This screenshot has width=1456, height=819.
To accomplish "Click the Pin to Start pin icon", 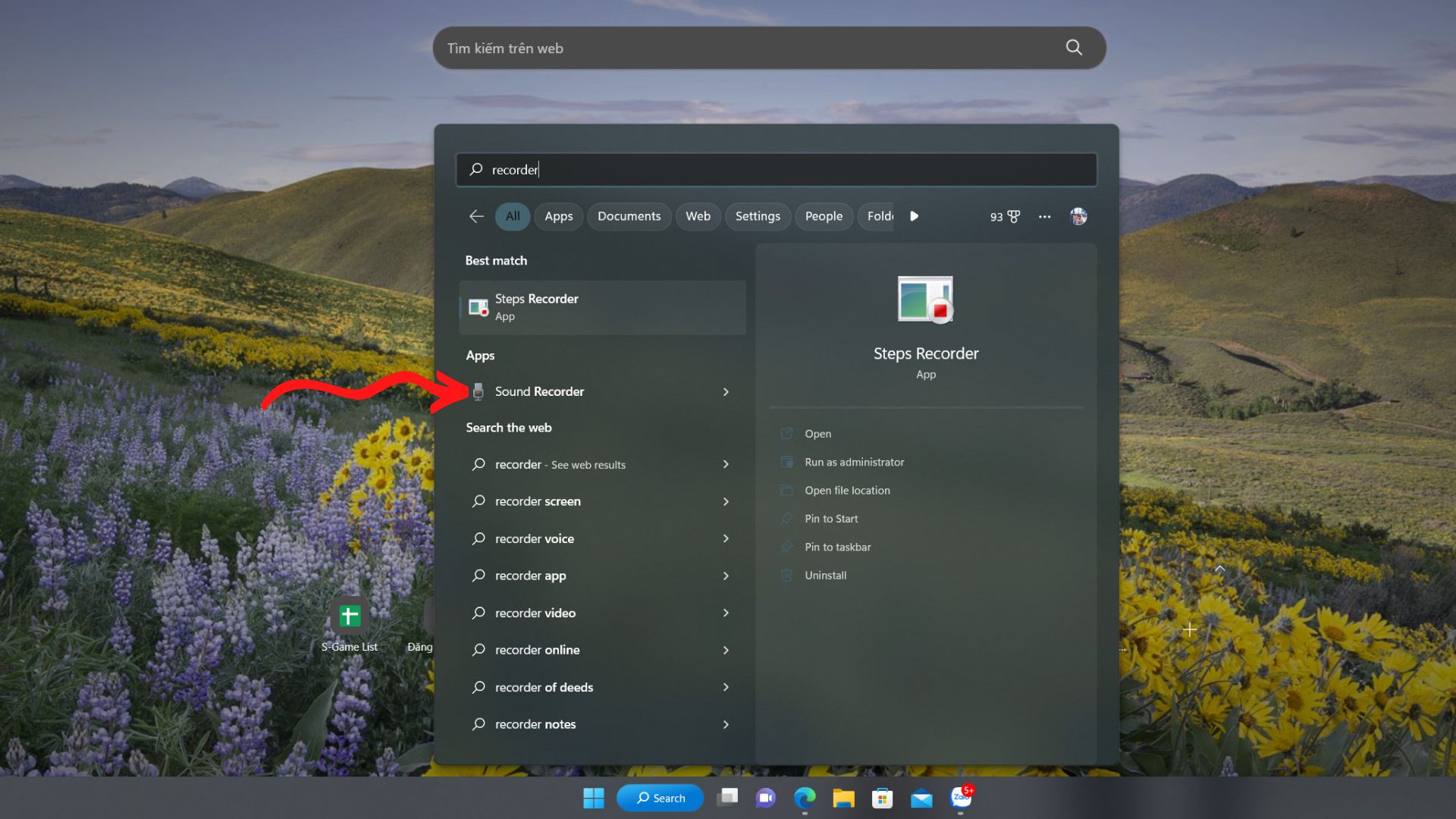I will point(786,519).
